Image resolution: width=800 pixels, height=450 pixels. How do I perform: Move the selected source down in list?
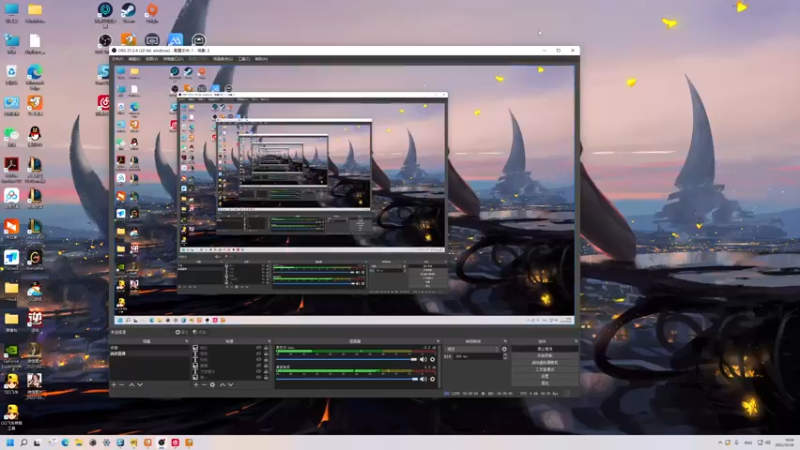click(x=231, y=385)
